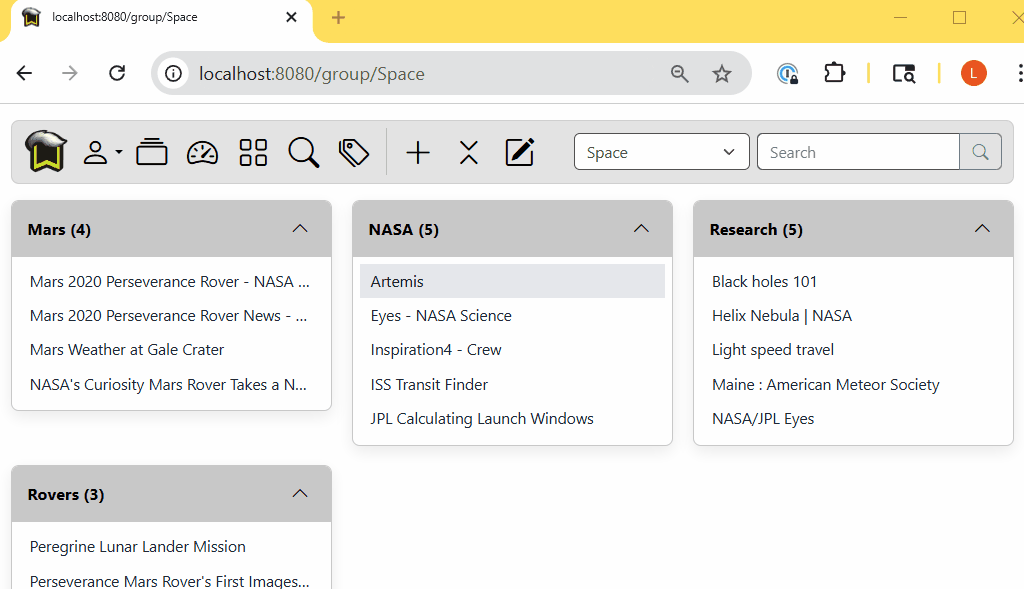Bookmark page with the star icon
Screen dimensions: 1024x589
point(722,74)
